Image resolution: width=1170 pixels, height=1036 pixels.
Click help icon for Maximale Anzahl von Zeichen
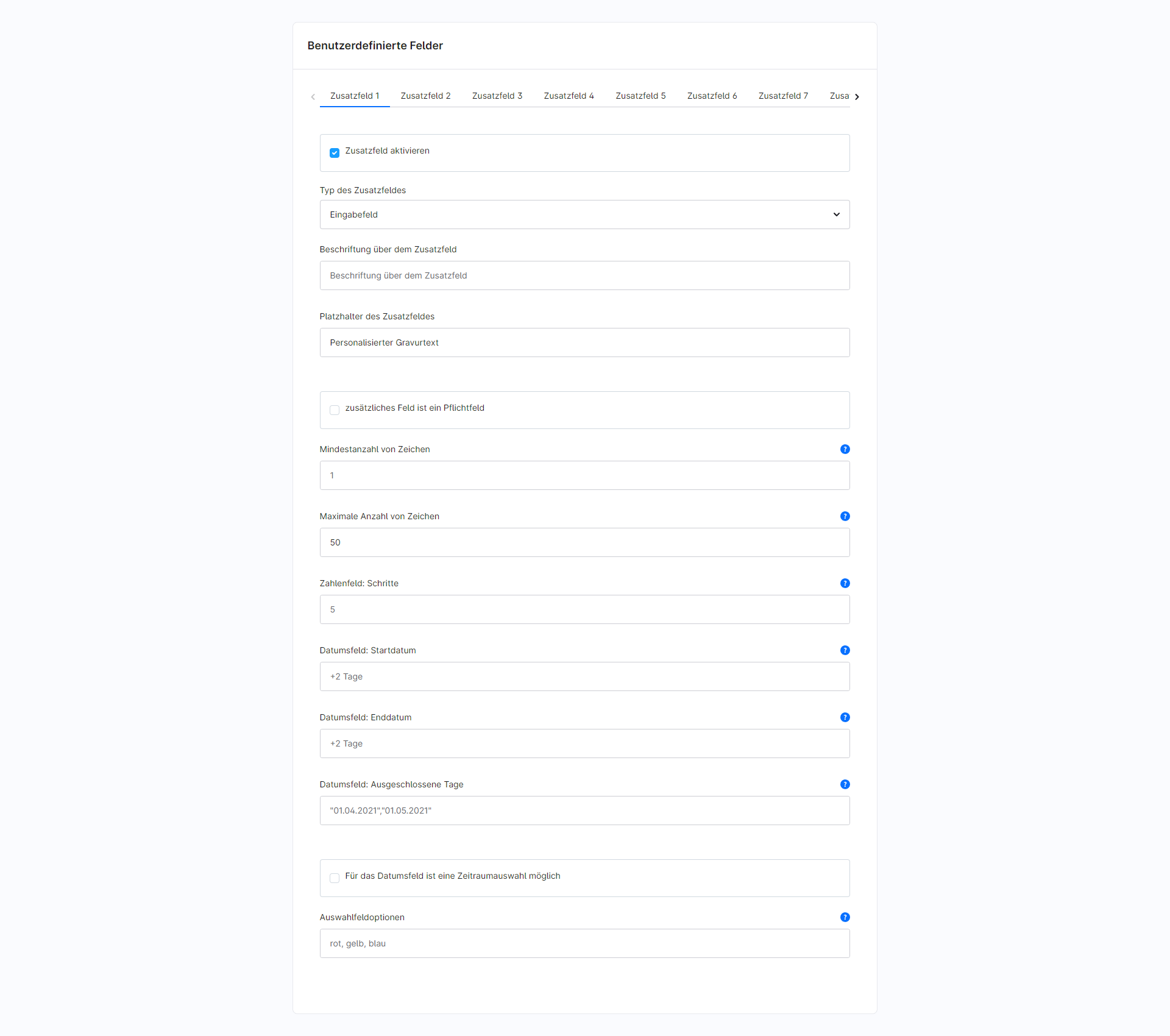pyautogui.click(x=845, y=516)
